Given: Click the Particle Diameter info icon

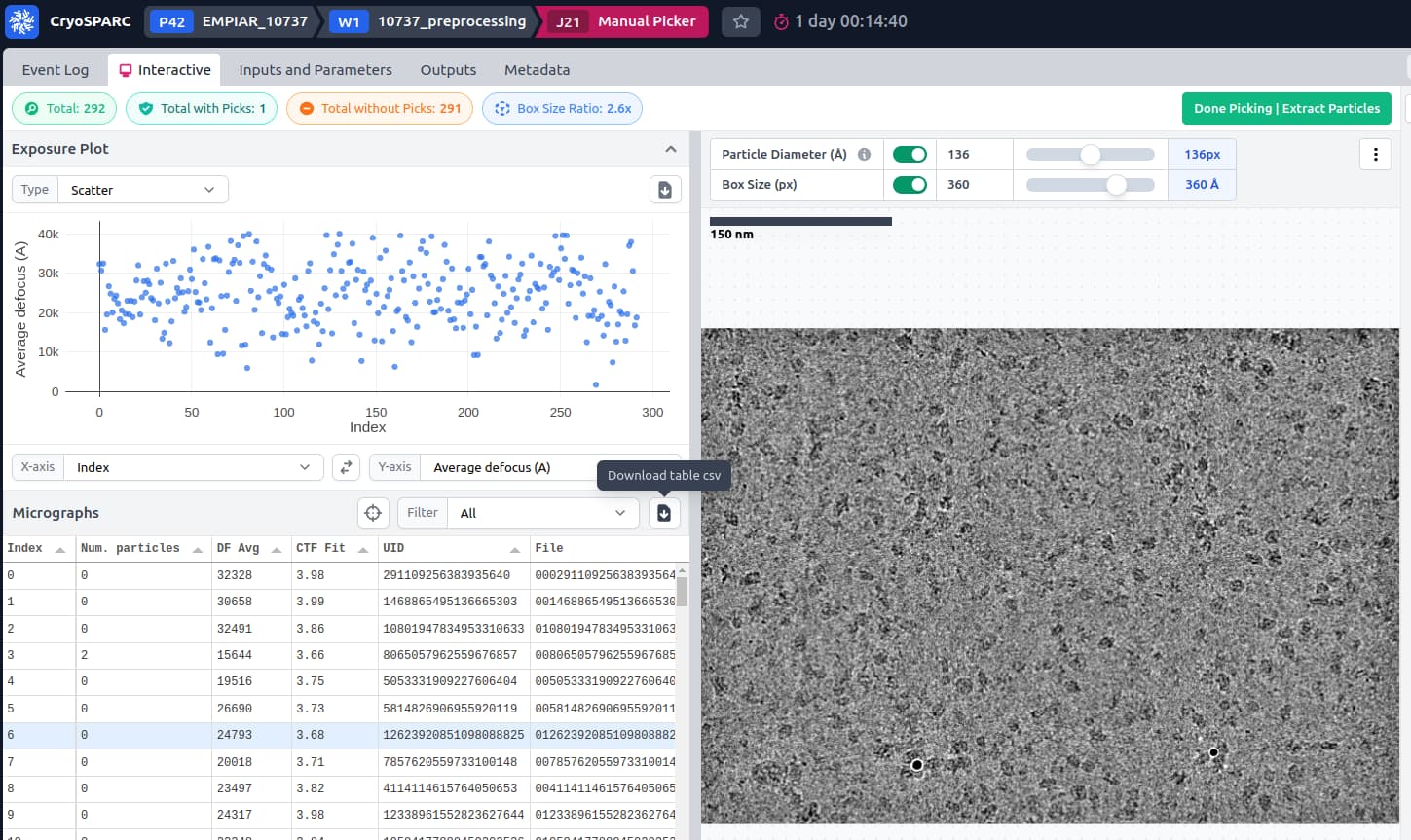Looking at the screenshot, I should pos(864,154).
